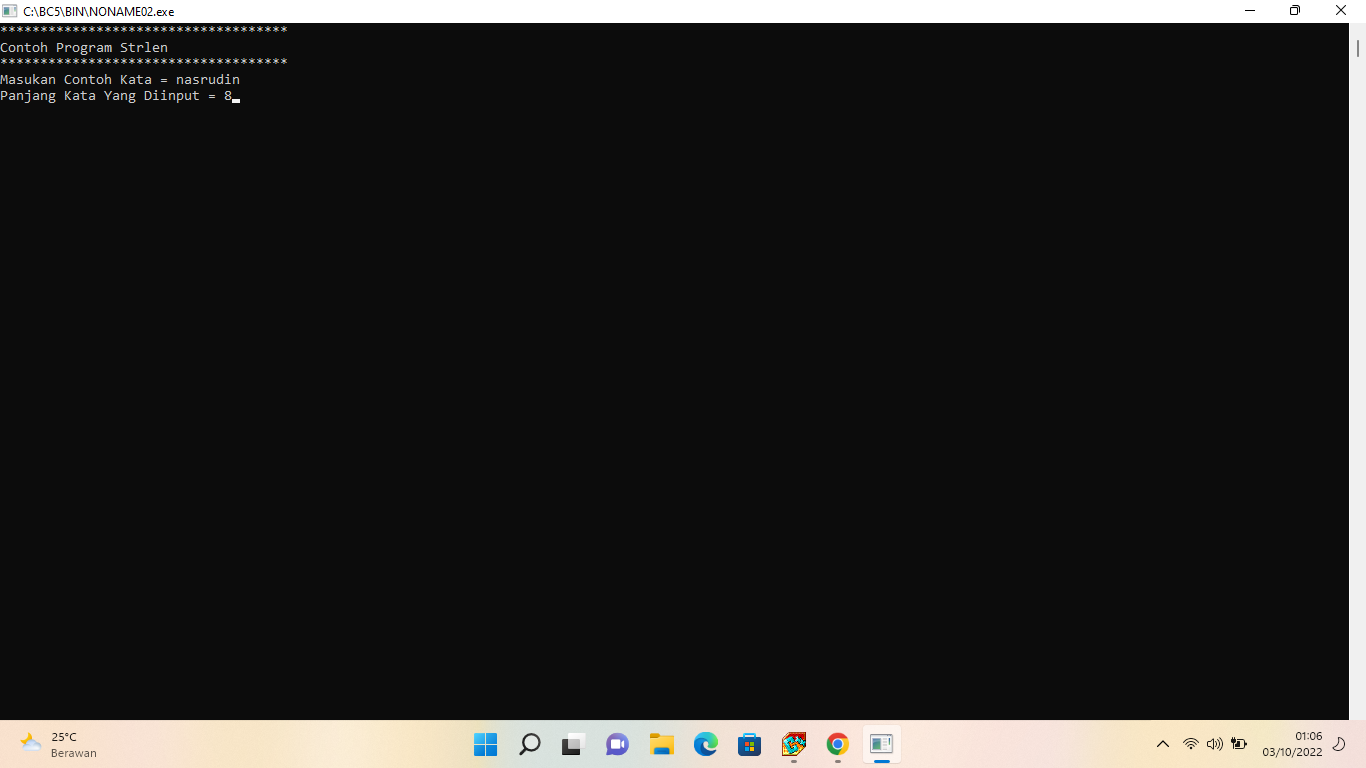The image size is (1366, 768).
Task: Open weather widget showing 25°C Berawan
Action: 60,744
